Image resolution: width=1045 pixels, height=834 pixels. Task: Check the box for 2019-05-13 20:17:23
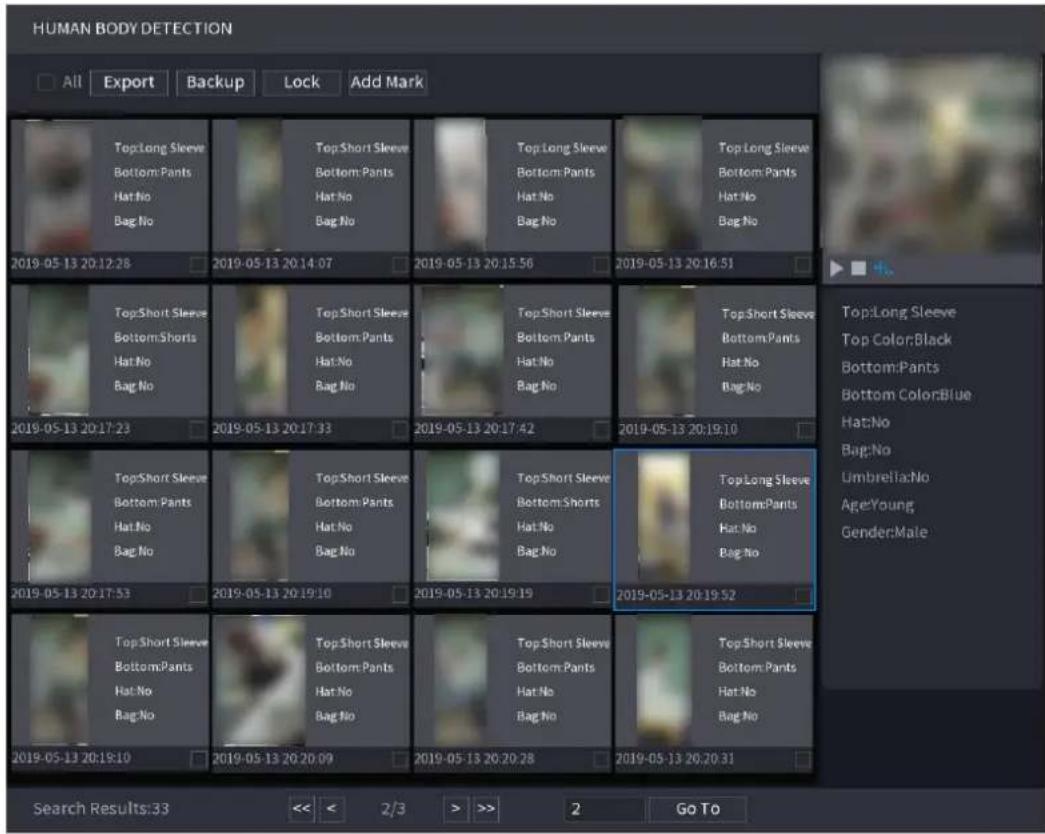pyautogui.click(x=198, y=429)
